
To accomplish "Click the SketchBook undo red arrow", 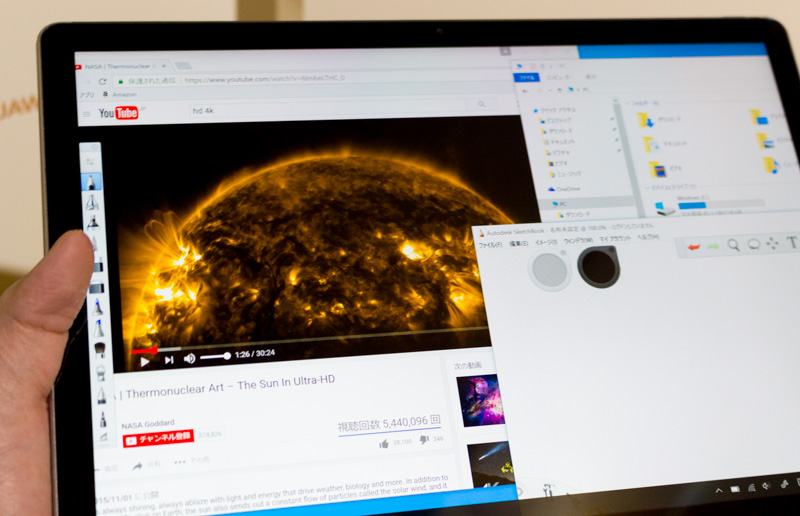I will [x=693, y=248].
